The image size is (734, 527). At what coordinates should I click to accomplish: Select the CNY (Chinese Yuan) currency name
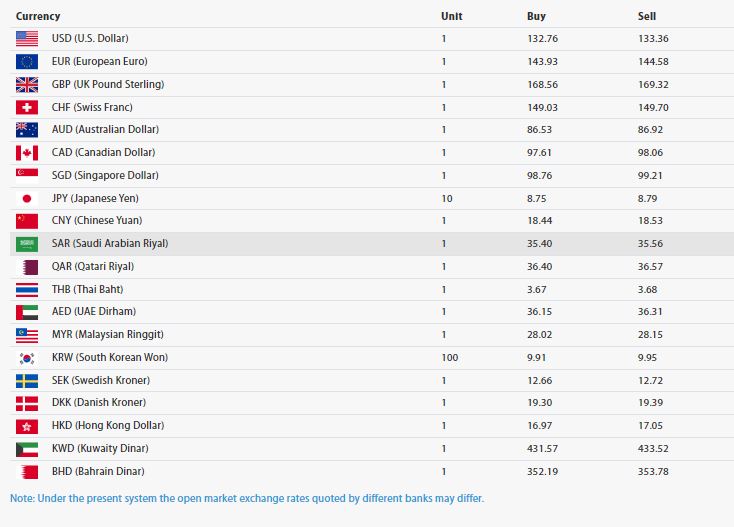96,220
